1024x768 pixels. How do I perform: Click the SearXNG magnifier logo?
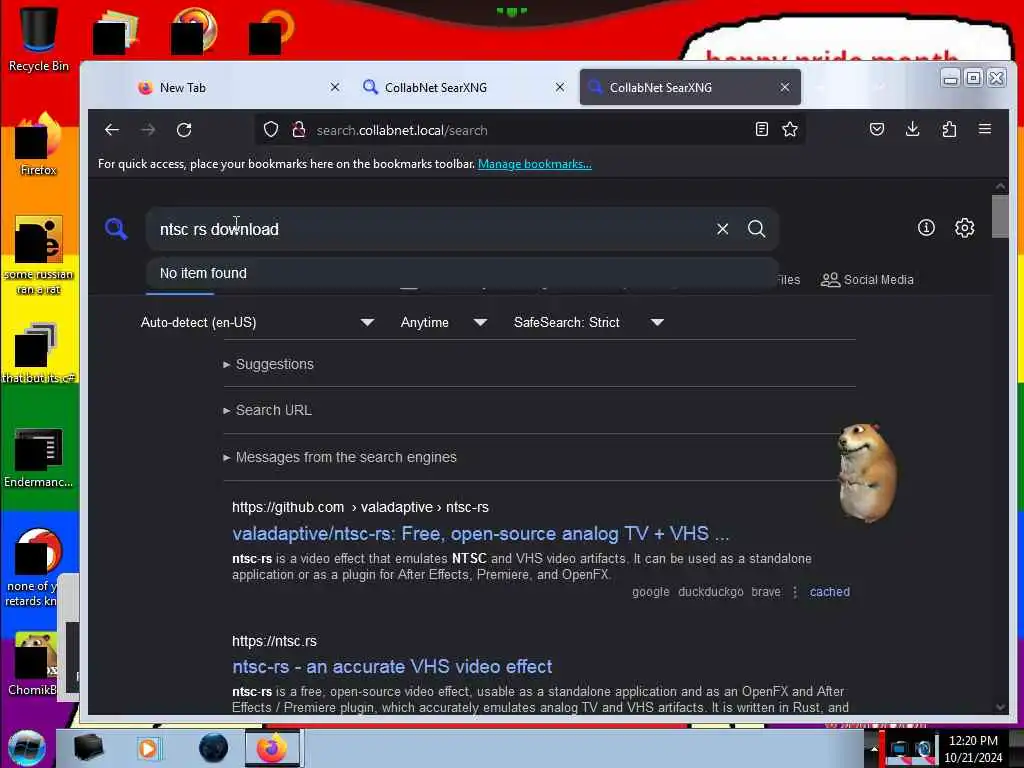(116, 229)
